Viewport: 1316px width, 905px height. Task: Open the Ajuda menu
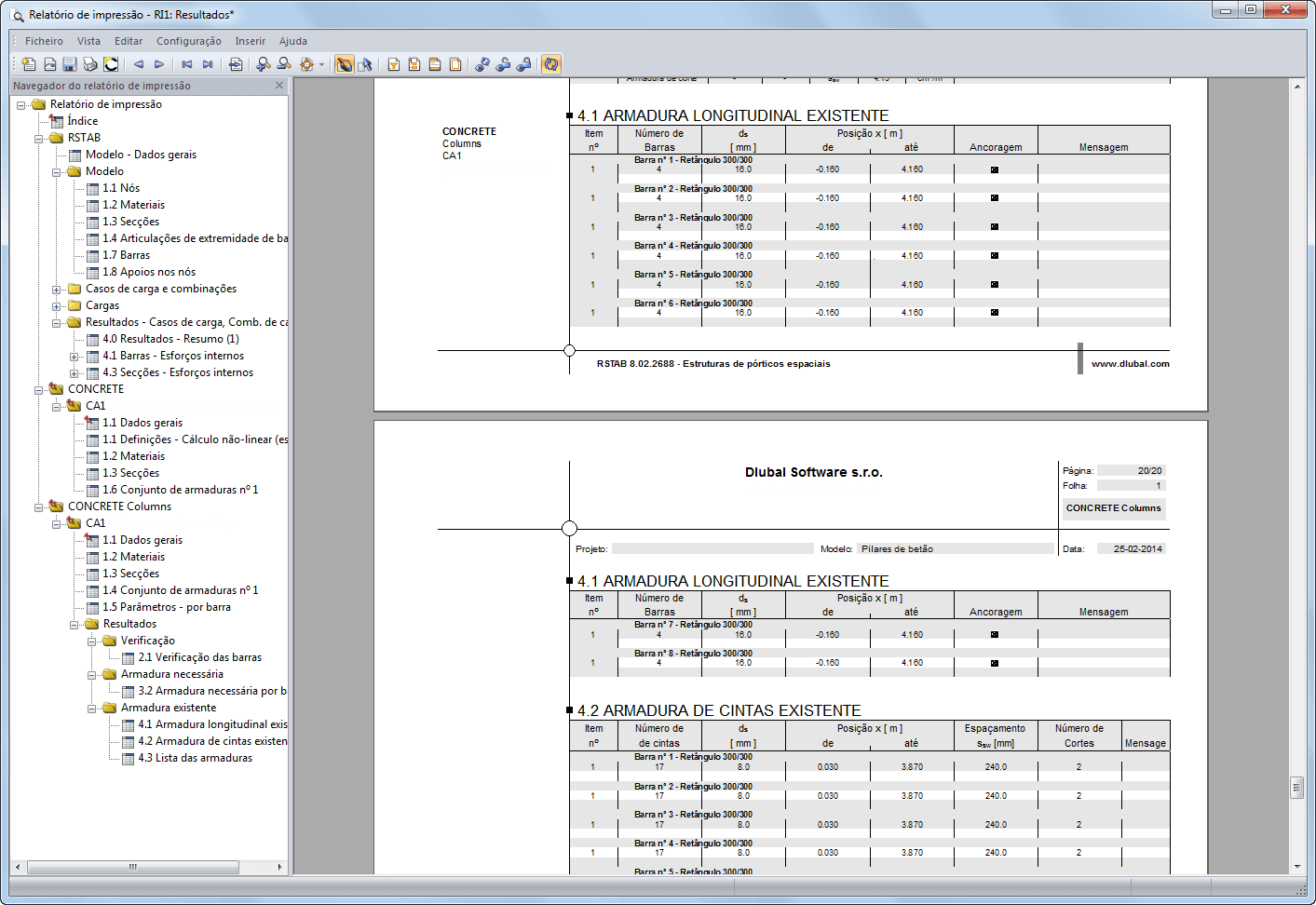click(x=293, y=41)
